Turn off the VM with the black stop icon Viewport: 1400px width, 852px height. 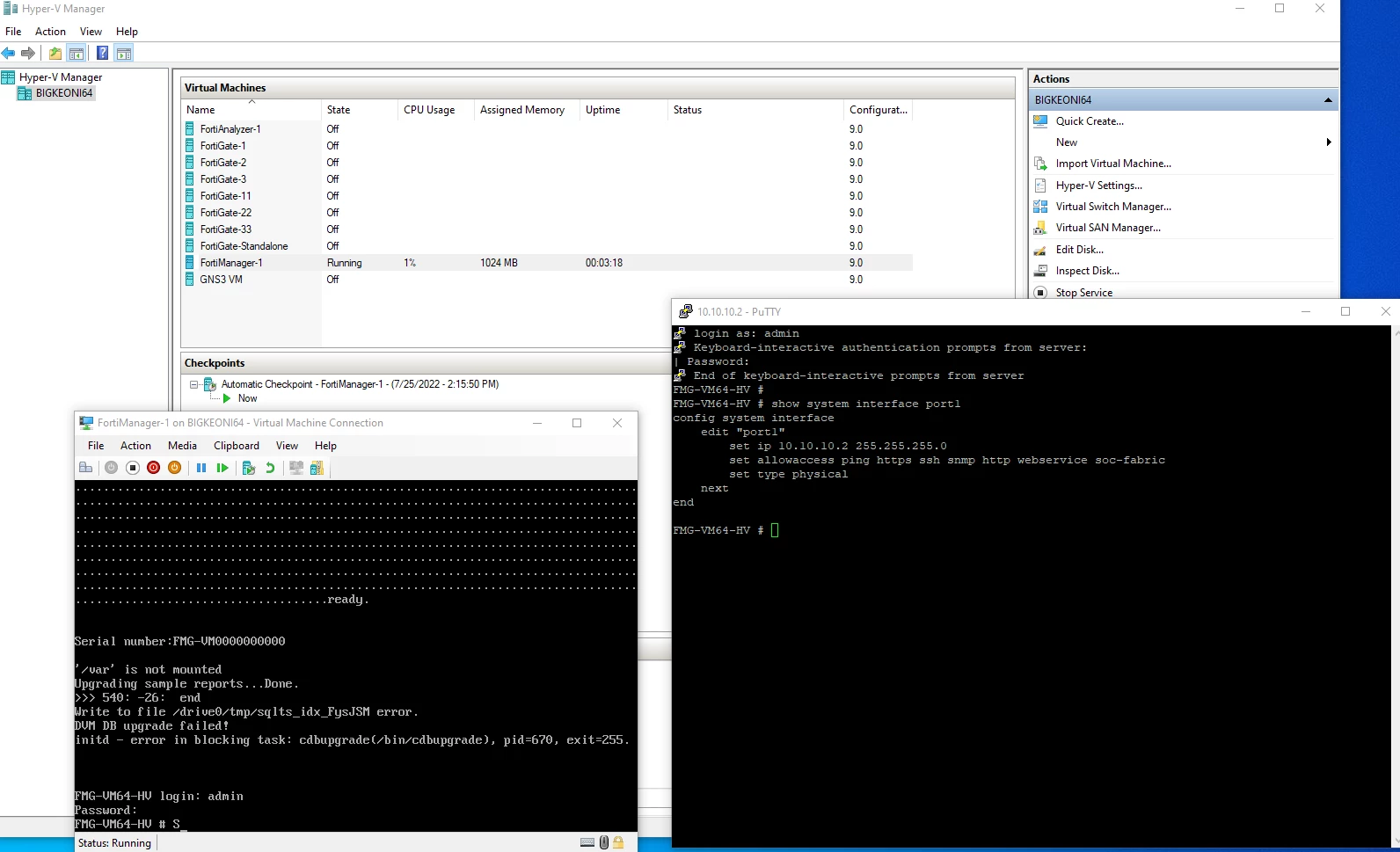[133, 468]
